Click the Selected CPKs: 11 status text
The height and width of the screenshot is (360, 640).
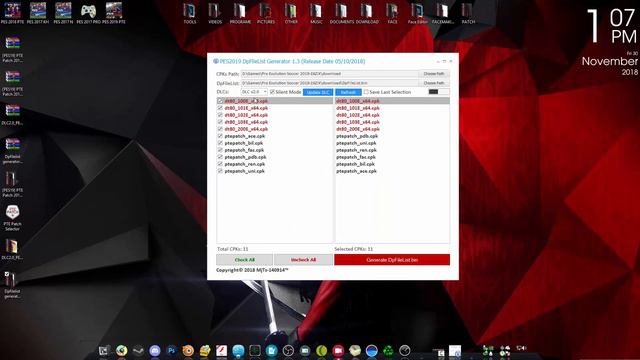coord(353,249)
